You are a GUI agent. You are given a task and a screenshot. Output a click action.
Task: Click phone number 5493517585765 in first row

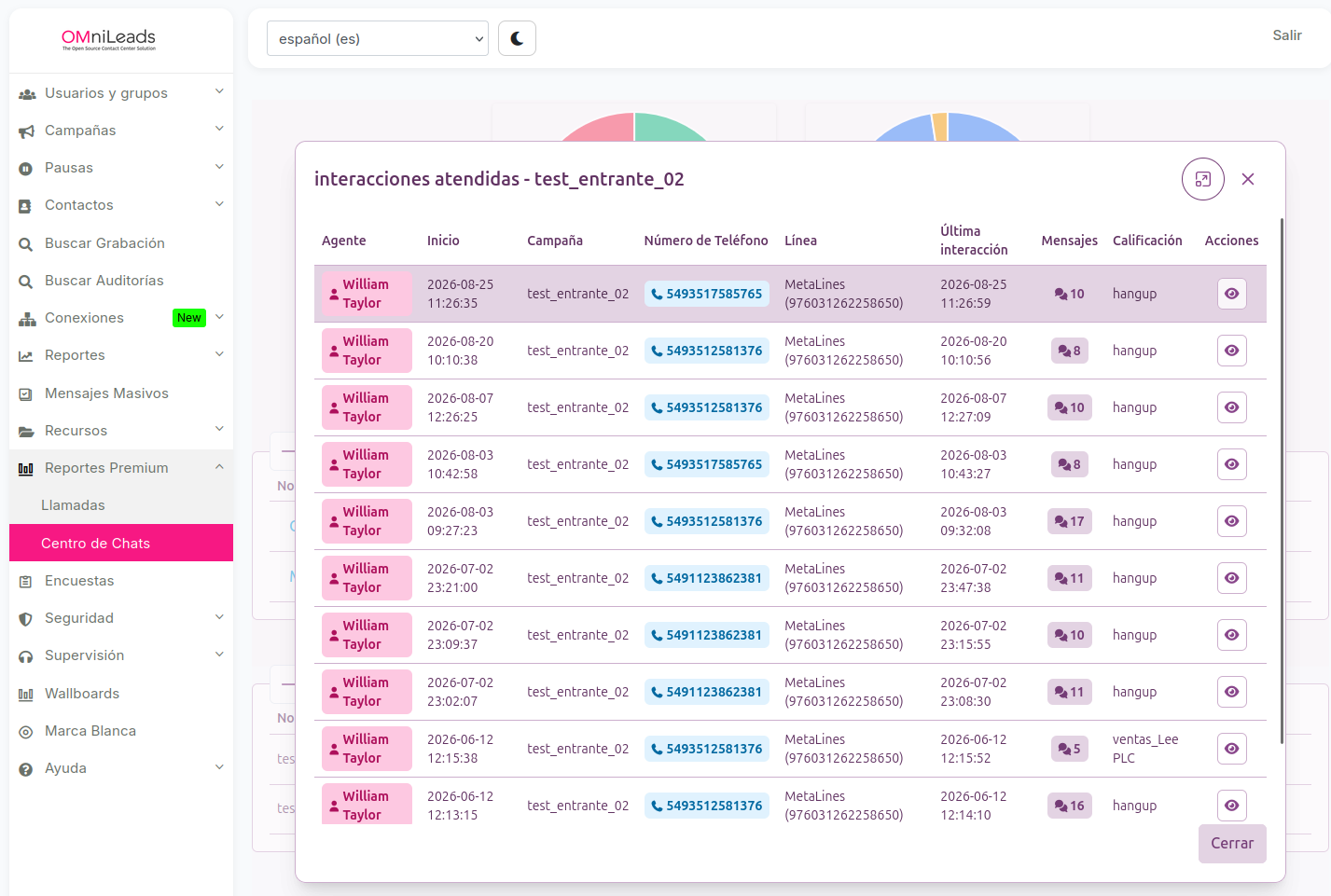click(707, 294)
